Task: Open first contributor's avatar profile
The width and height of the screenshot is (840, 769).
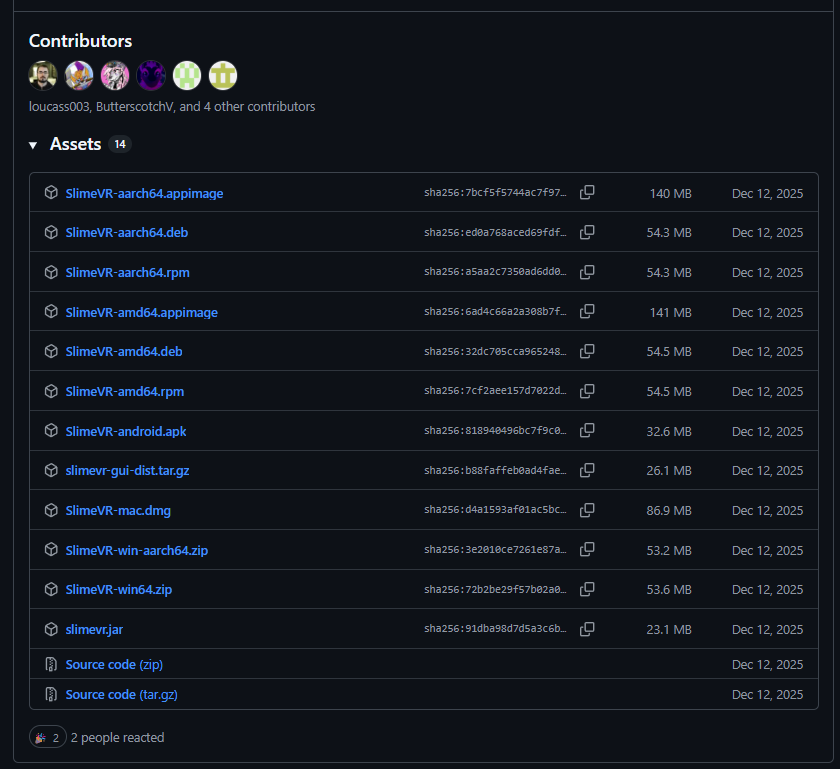Action: tap(43, 75)
